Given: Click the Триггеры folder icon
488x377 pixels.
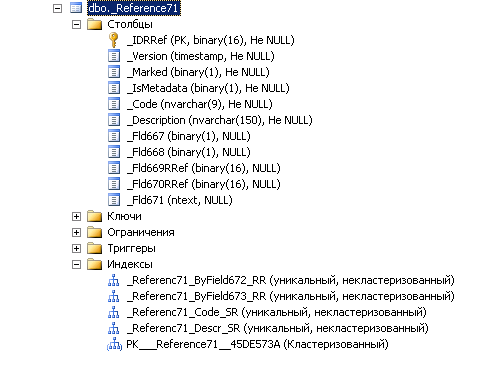Looking at the screenshot, I should coord(94,248).
